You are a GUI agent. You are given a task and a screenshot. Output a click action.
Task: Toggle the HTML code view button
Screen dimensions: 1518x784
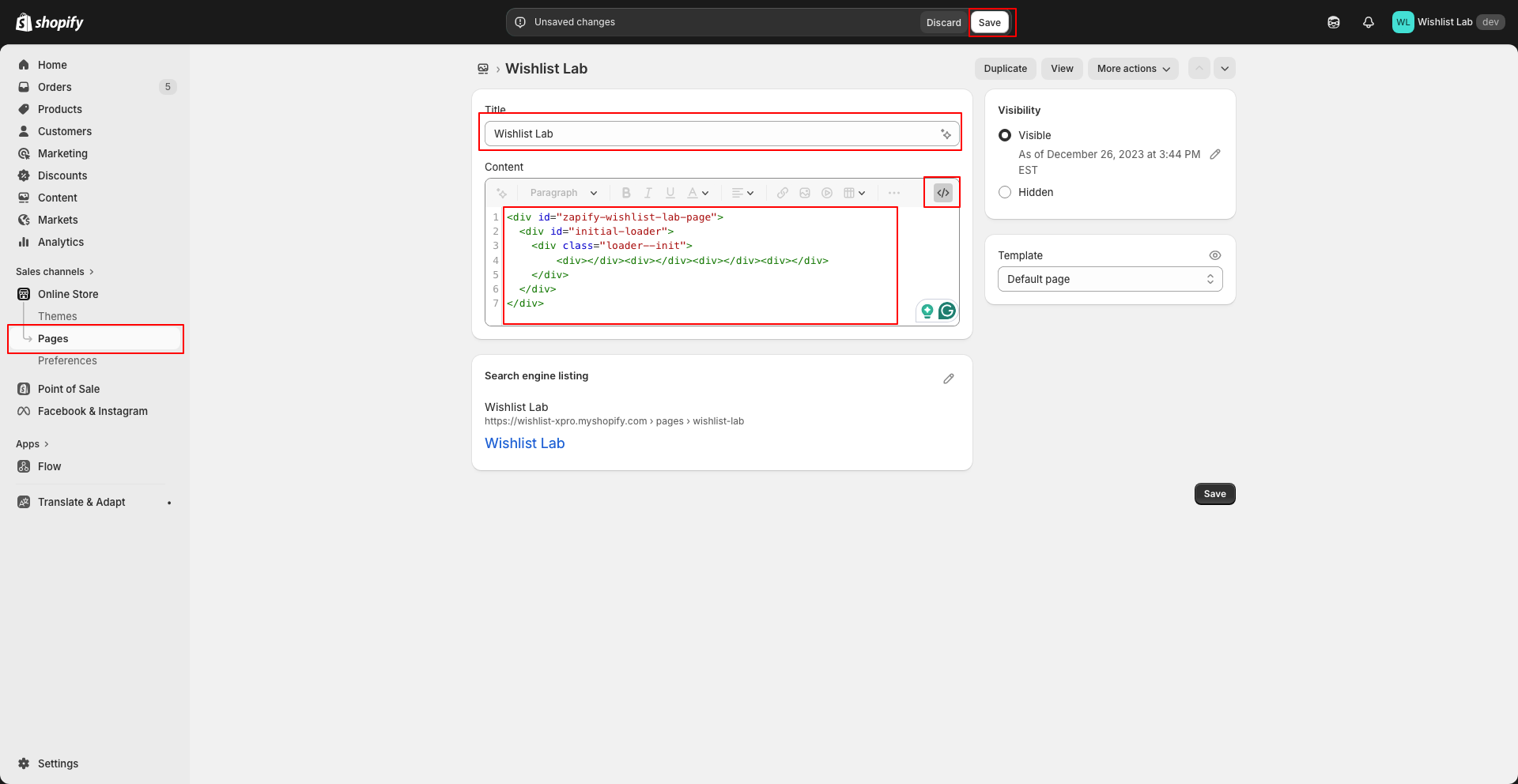(x=943, y=193)
